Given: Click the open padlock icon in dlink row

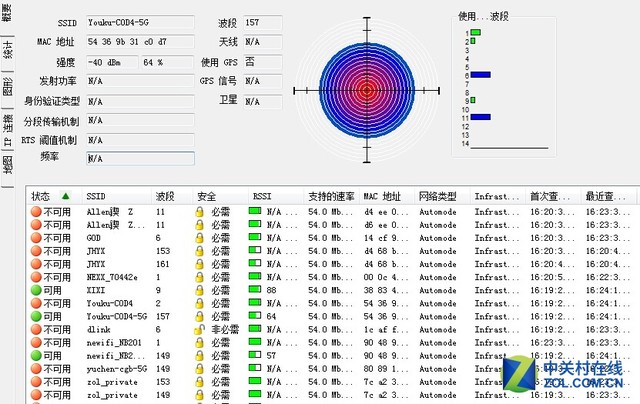Looking at the screenshot, I should click(x=199, y=329).
